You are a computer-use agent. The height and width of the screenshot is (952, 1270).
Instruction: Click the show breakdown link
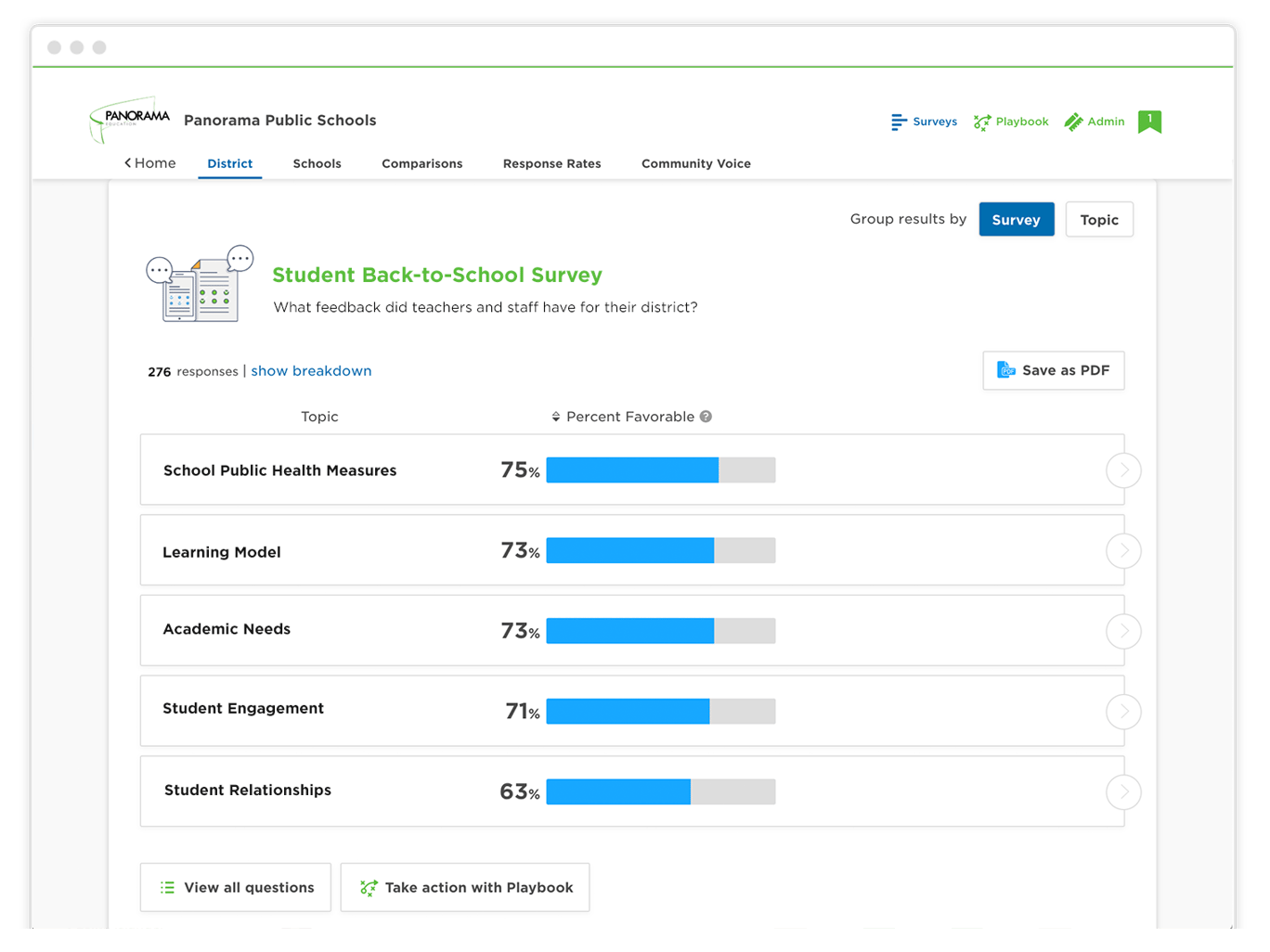click(x=311, y=370)
